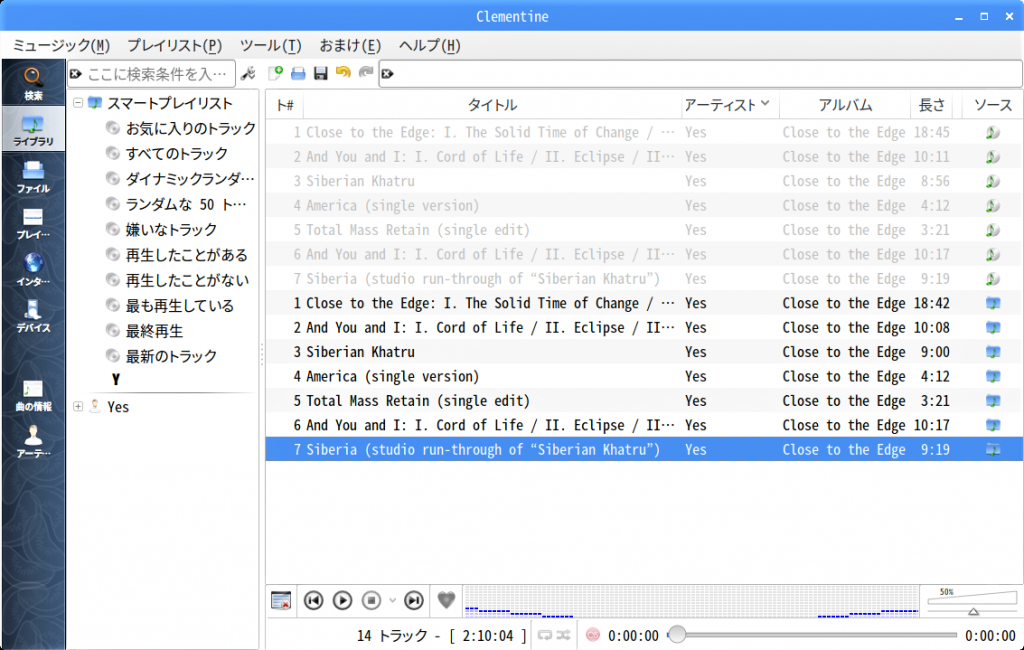Open the library settings wrench icon
Image resolution: width=1024 pixels, height=650 pixels.
coord(249,74)
